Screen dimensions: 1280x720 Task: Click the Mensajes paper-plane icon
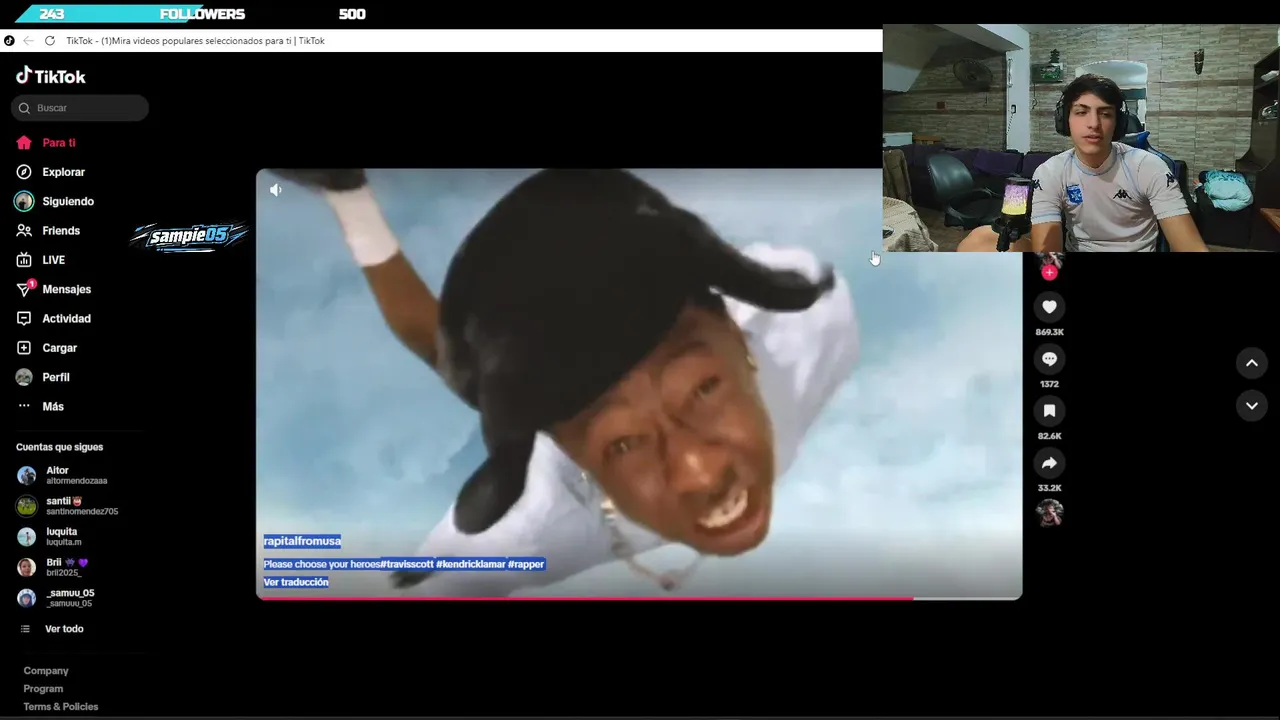click(24, 289)
